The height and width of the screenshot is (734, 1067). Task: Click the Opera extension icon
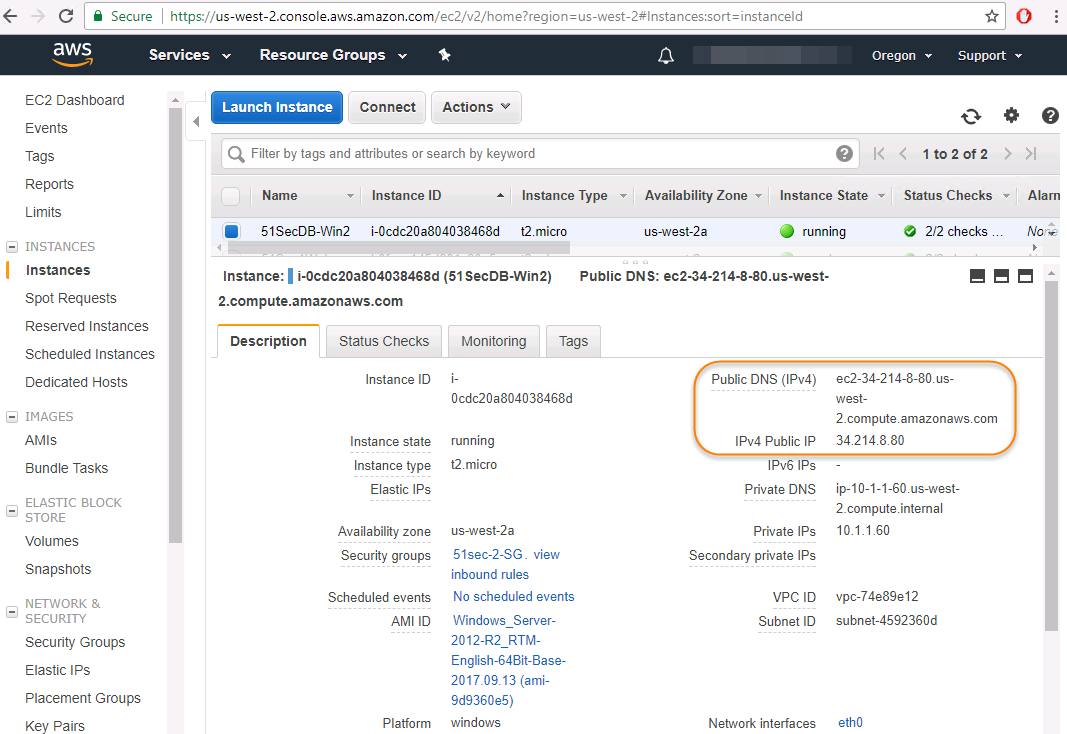click(x=1023, y=16)
